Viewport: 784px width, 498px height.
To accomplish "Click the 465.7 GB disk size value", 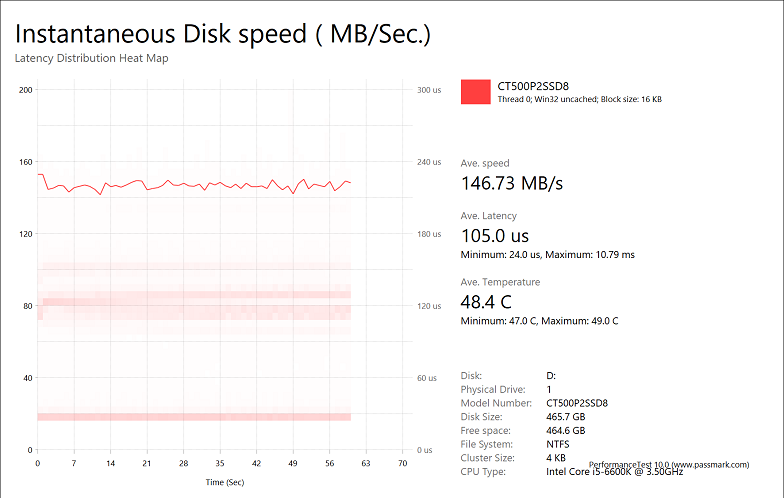I will (565, 416).
